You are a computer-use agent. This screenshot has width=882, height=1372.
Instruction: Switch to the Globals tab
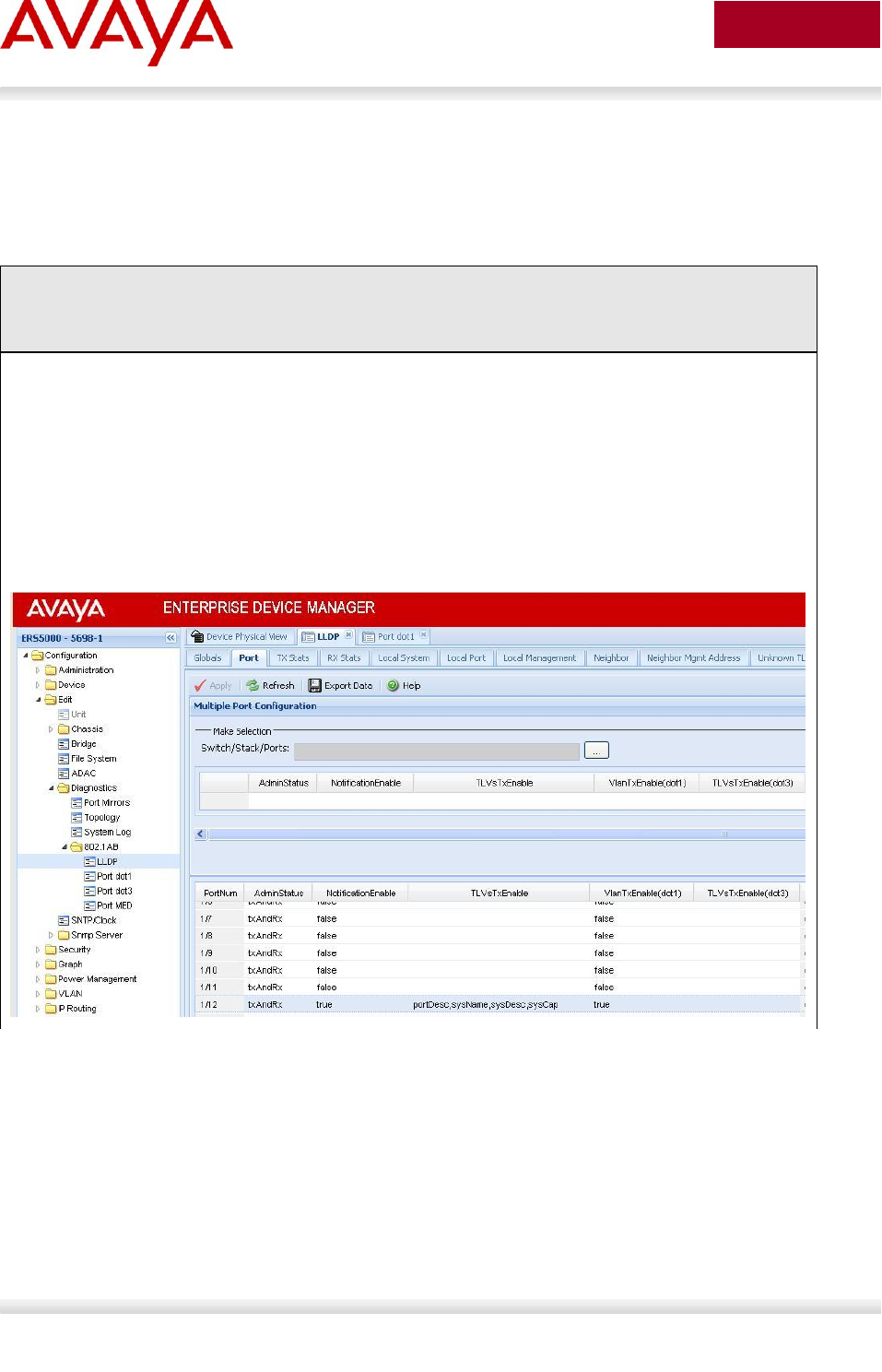pos(208,658)
